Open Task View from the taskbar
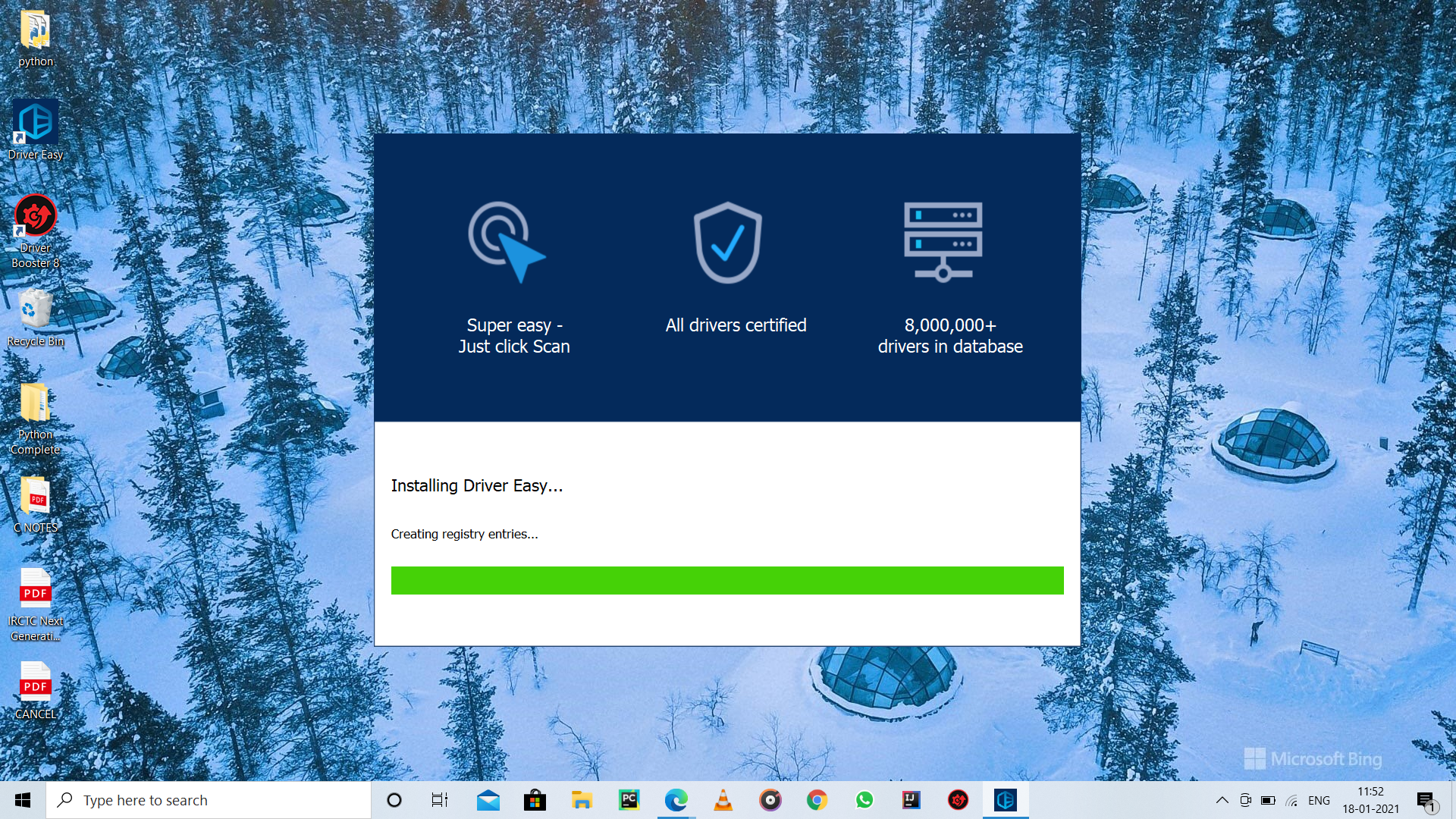The image size is (1456, 819). [440, 800]
